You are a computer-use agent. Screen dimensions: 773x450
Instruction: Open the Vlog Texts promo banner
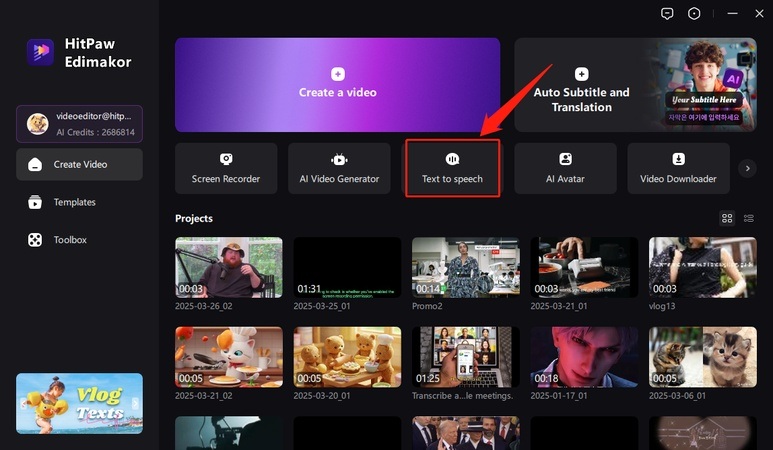(x=79, y=403)
